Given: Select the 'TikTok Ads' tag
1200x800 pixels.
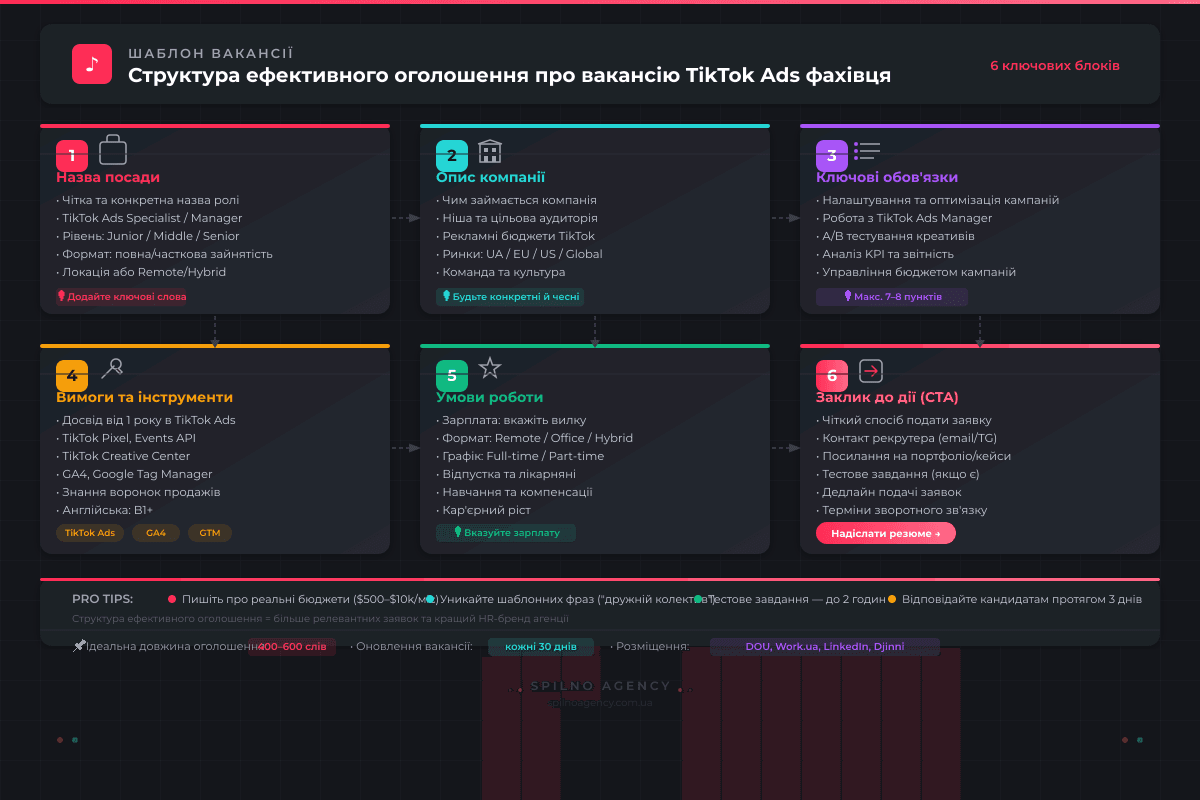Looking at the screenshot, I should point(90,533).
